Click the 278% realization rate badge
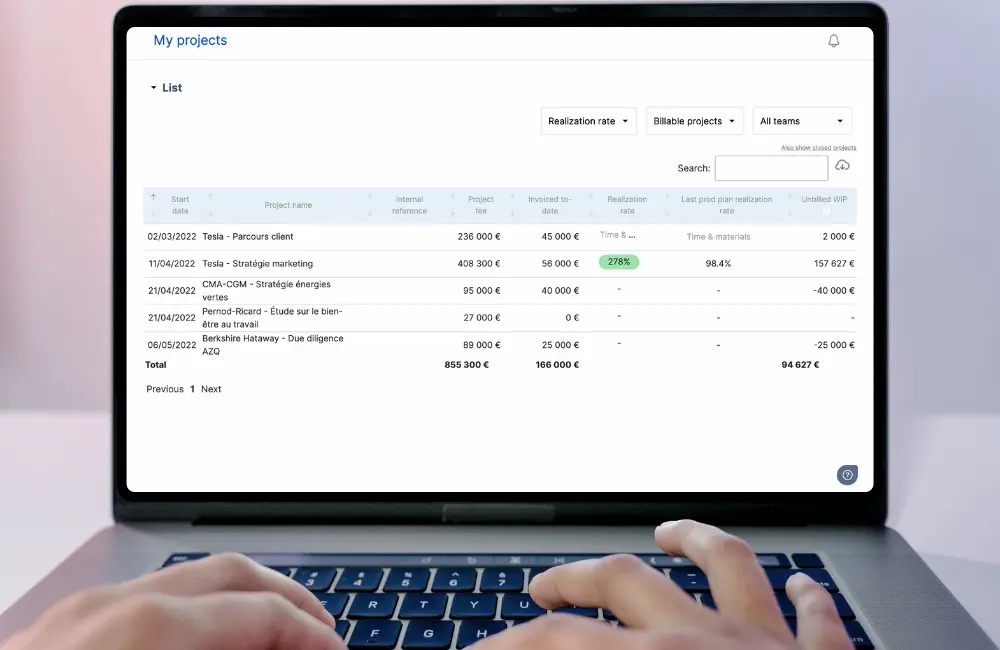The height and width of the screenshot is (650, 1000). (619, 262)
